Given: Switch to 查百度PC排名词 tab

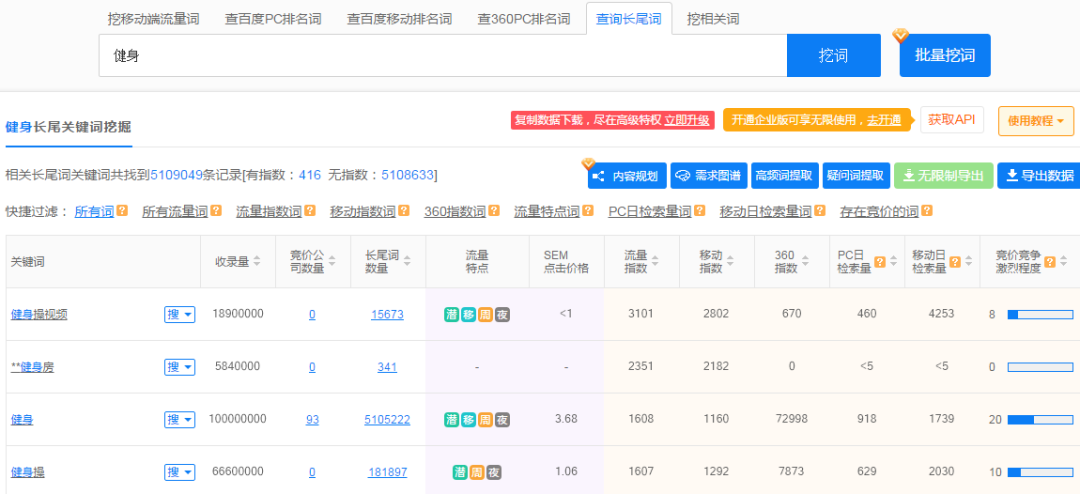Looking at the screenshot, I should 273,19.
